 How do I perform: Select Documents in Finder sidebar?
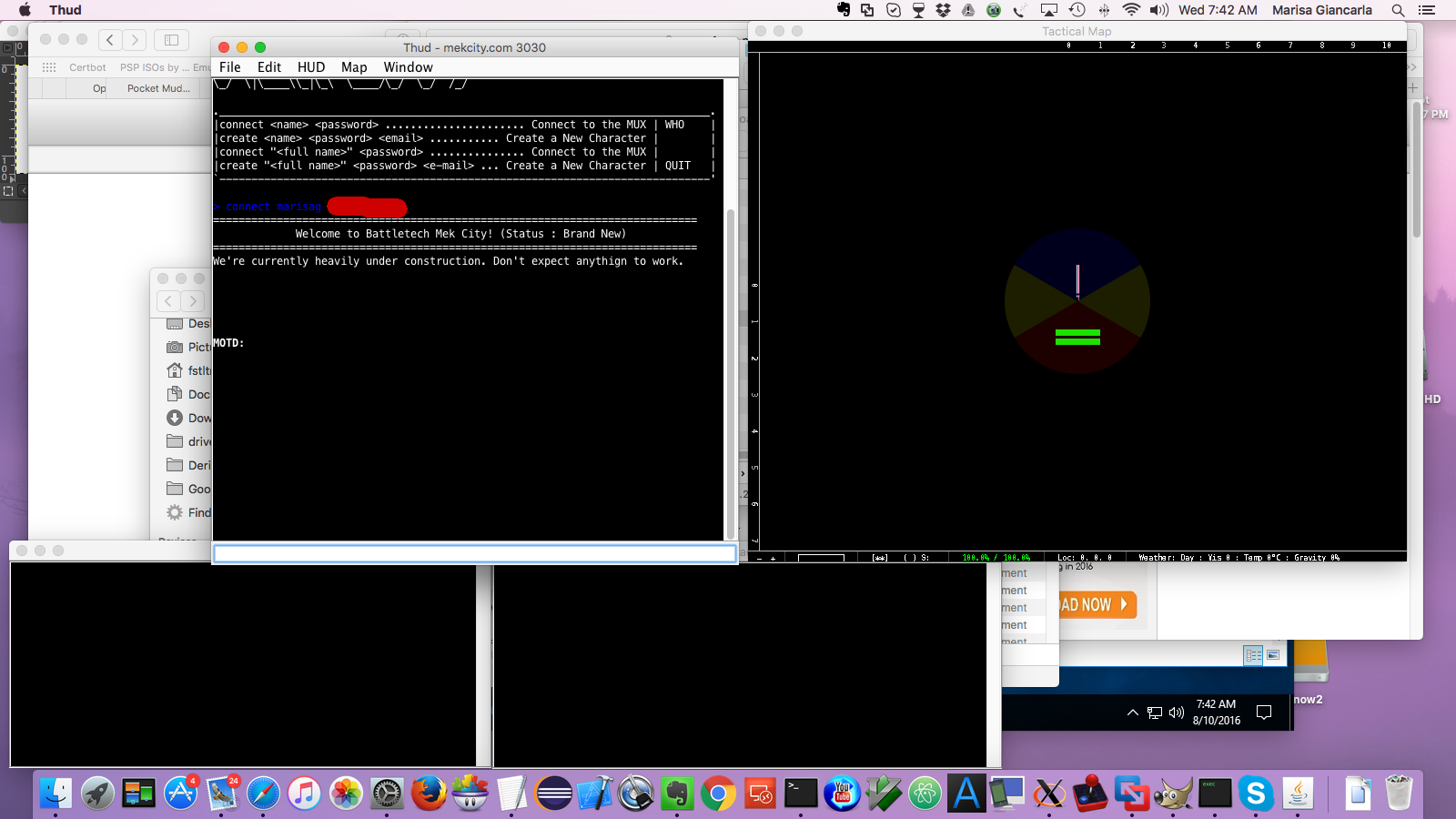coord(188,394)
